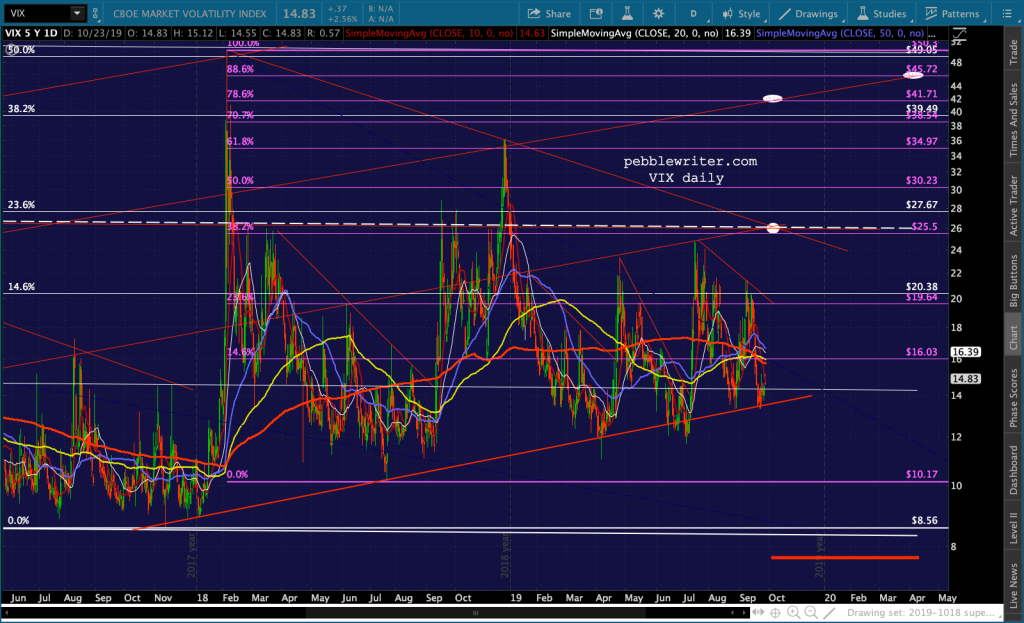Click the VIX symbol input field
Viewport: 1024px width, 623px height.
click(x=35, y=14)
